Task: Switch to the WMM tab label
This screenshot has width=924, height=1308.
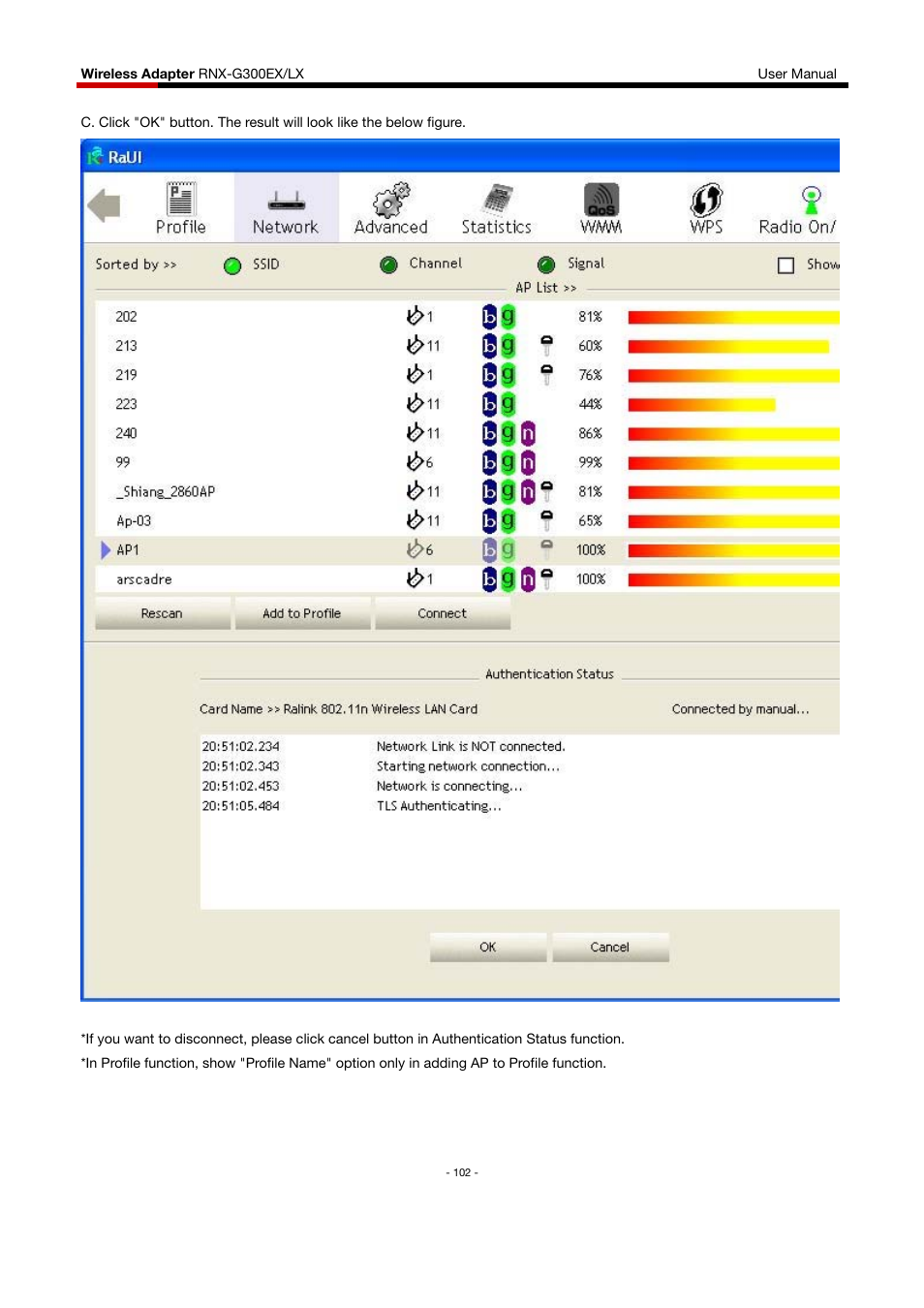Action: (601, 227)
